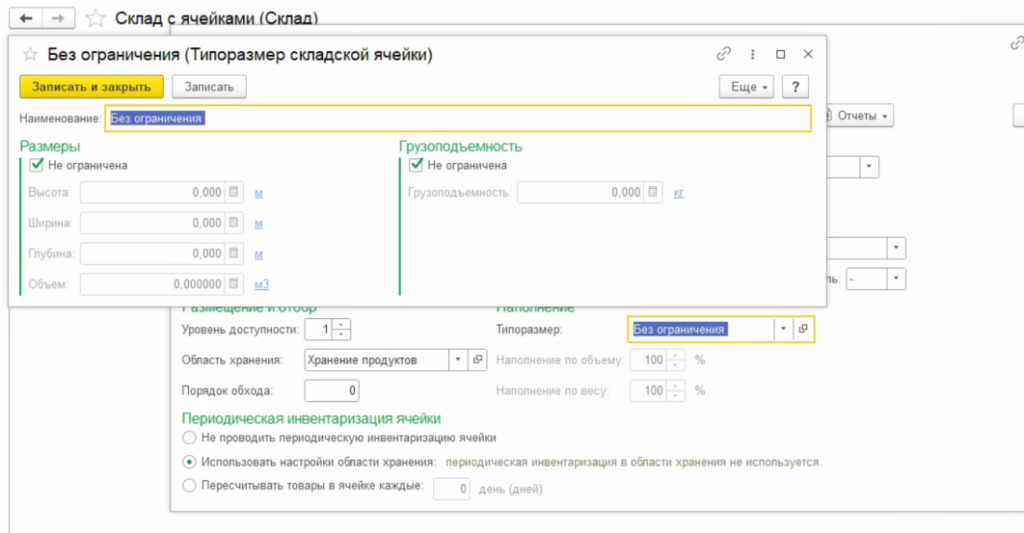
Task: Open the Еще menu
Action: [x=746, y=87]
